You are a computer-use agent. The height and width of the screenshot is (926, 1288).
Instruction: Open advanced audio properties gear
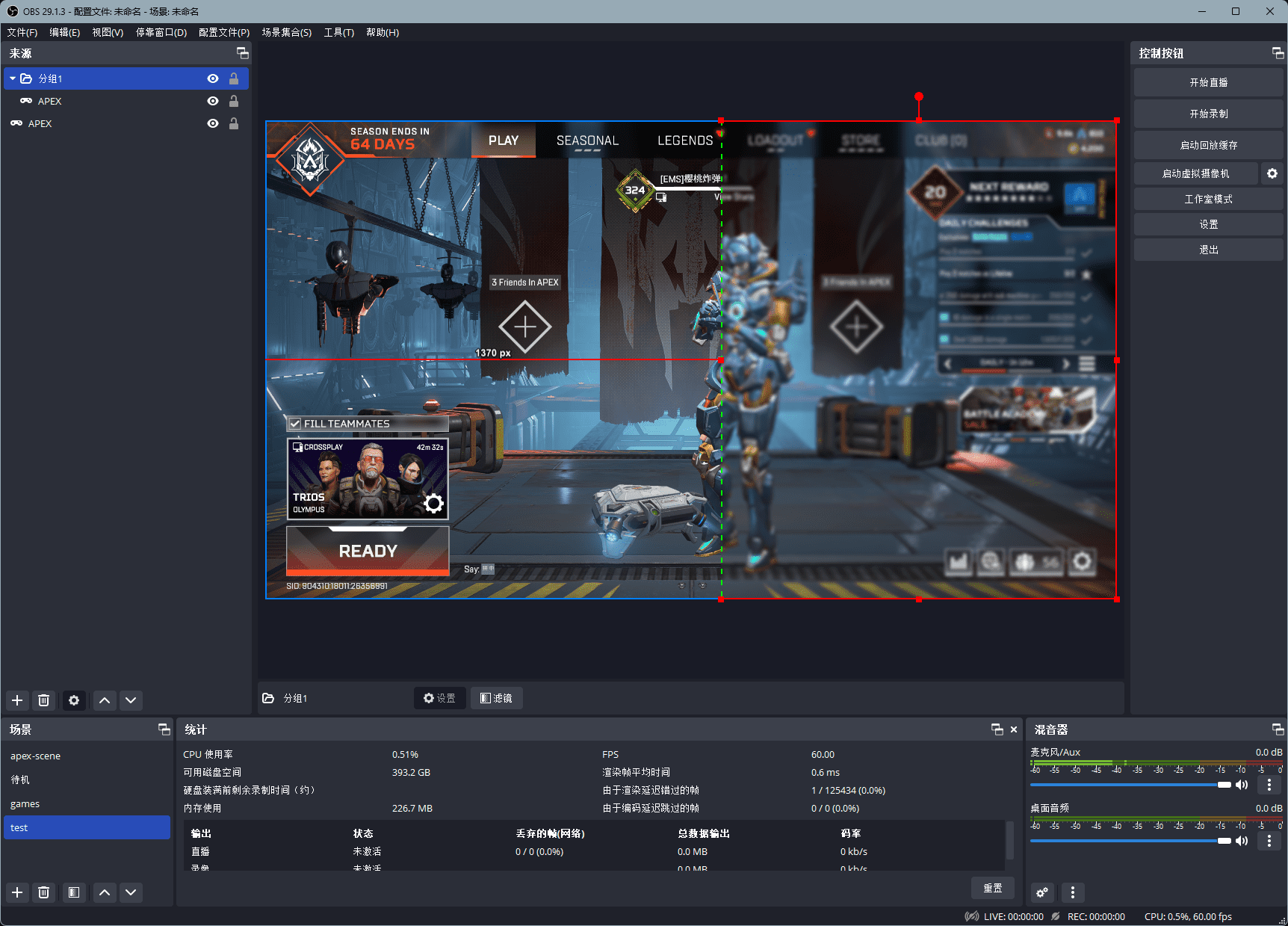click(x=1042, y=892)
